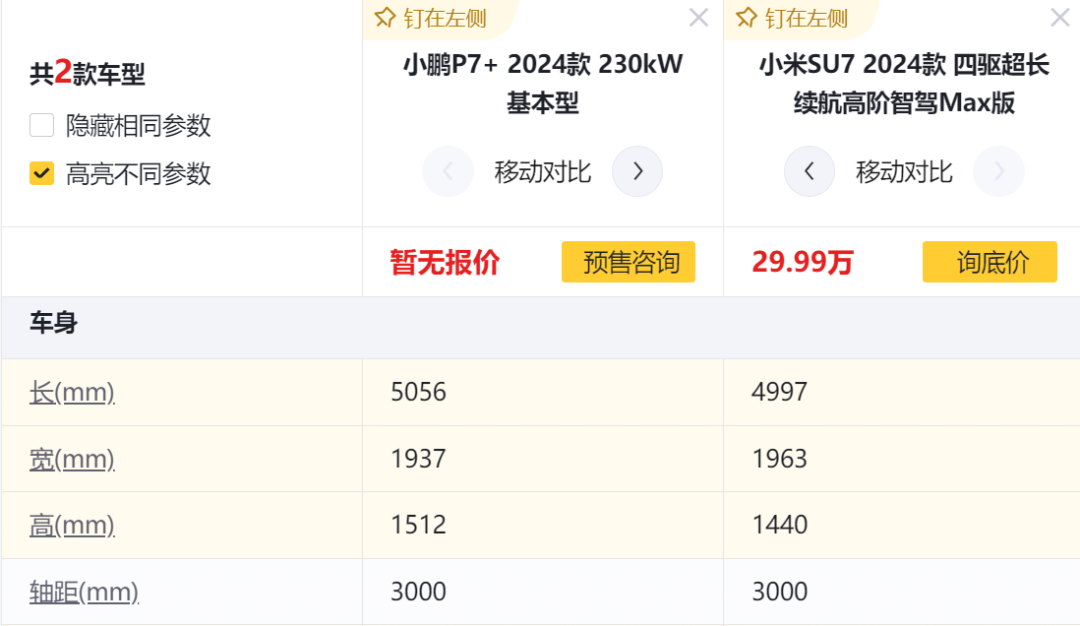1080x626 pixels.
Task: Move 小米SU7 column left with arrow
Action: (809, 172)
